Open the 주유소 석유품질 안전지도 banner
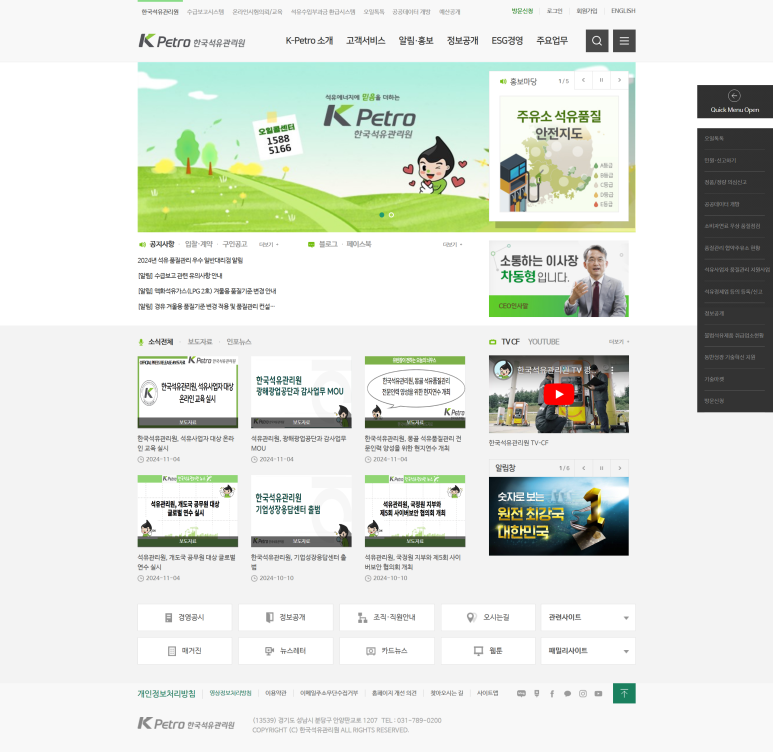 tap(559, 154)
